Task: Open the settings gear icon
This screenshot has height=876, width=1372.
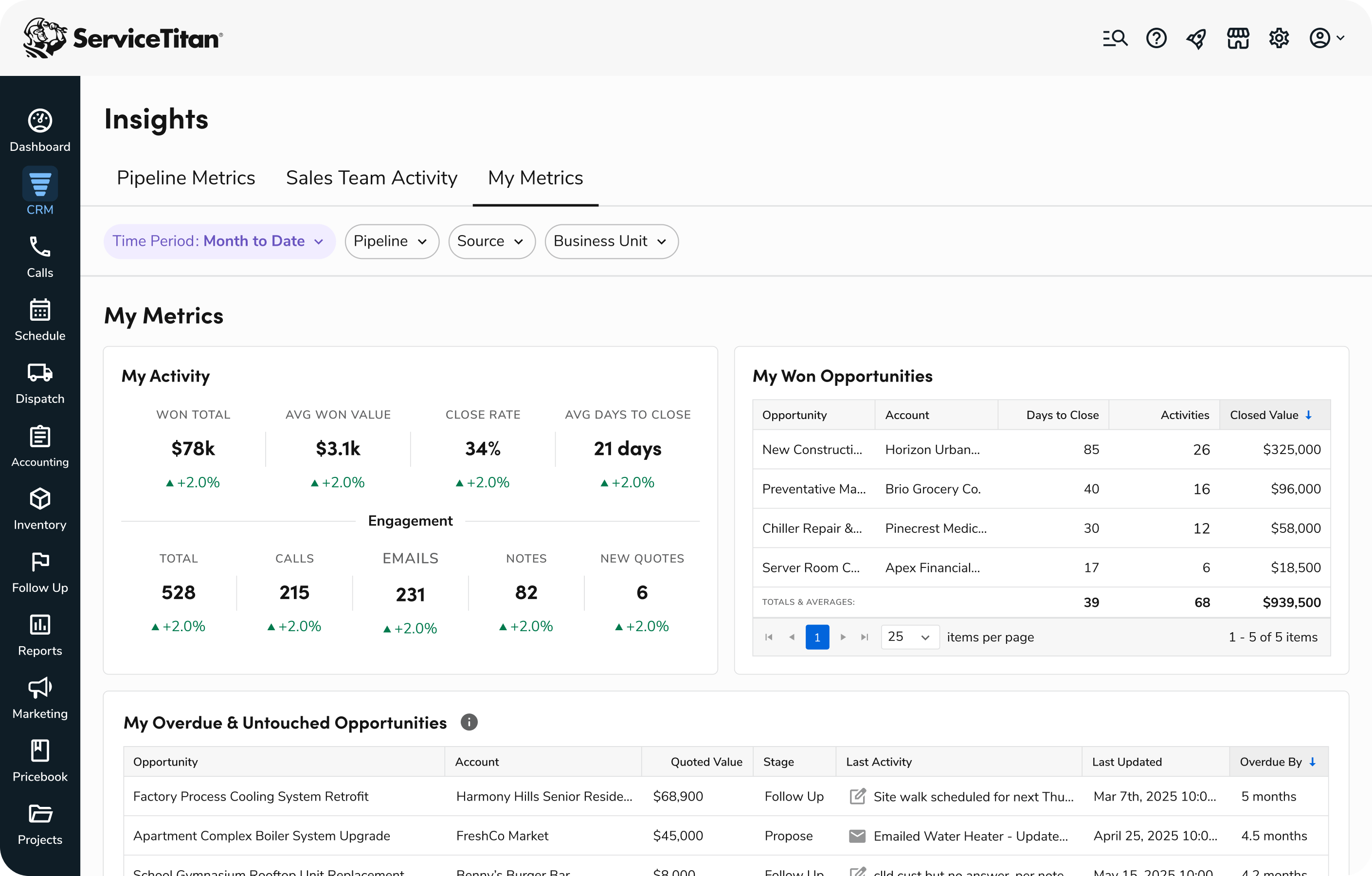Action: 1279,38
